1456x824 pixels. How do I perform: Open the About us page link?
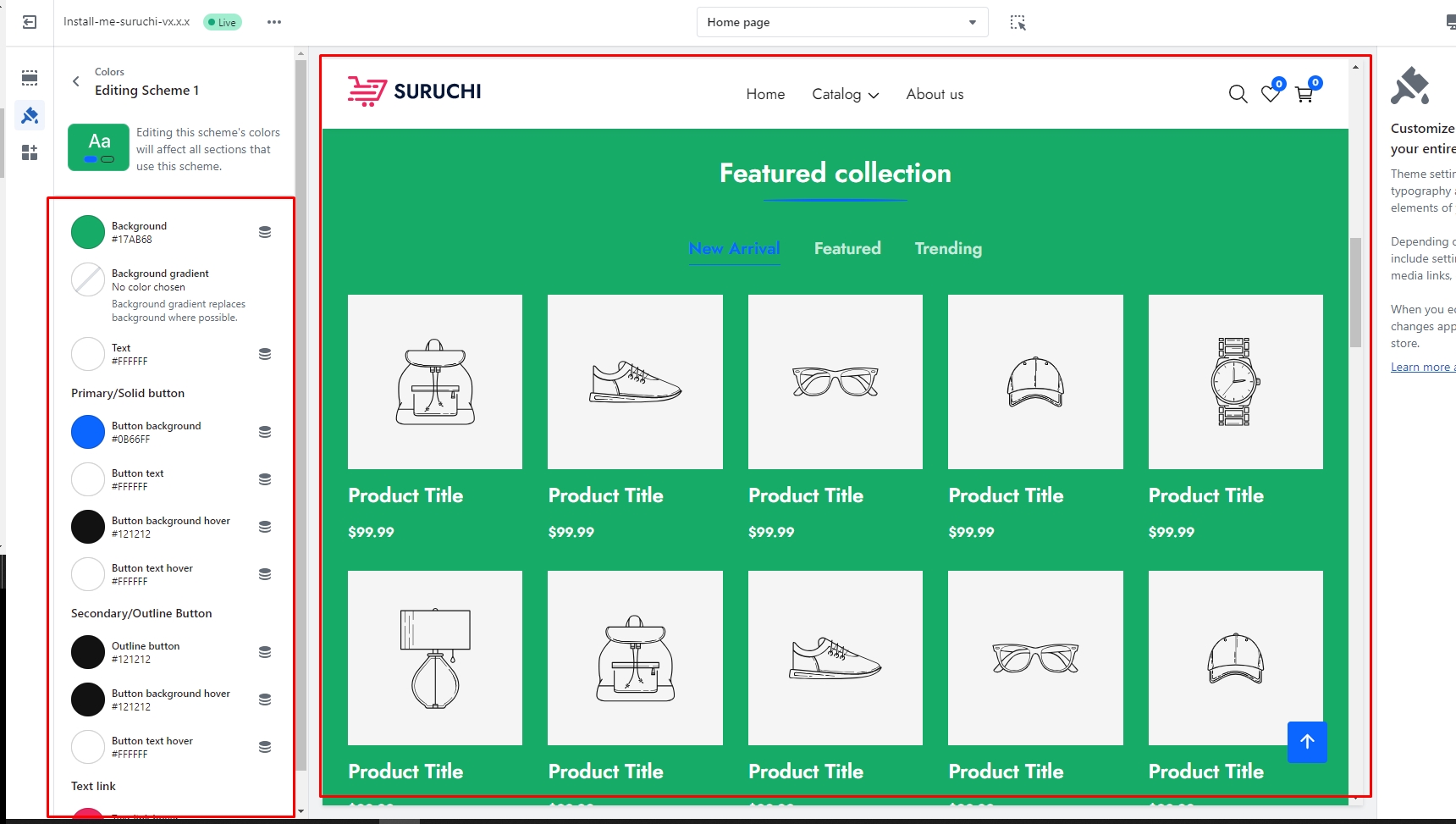click(x=935, y=94)
